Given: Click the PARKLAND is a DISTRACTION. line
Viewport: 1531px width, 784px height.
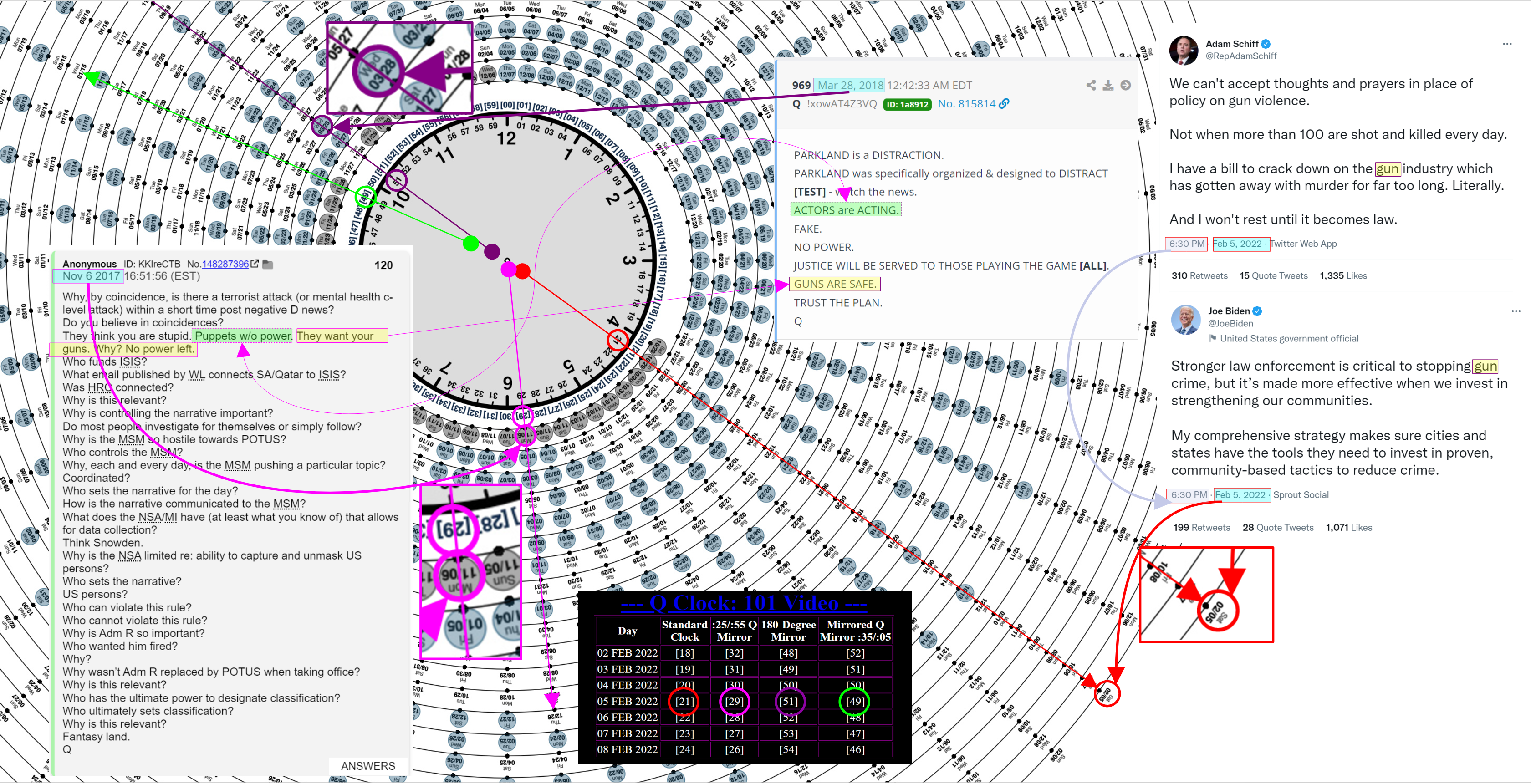Looking at the screenshot, I should (x=868, y=155).
